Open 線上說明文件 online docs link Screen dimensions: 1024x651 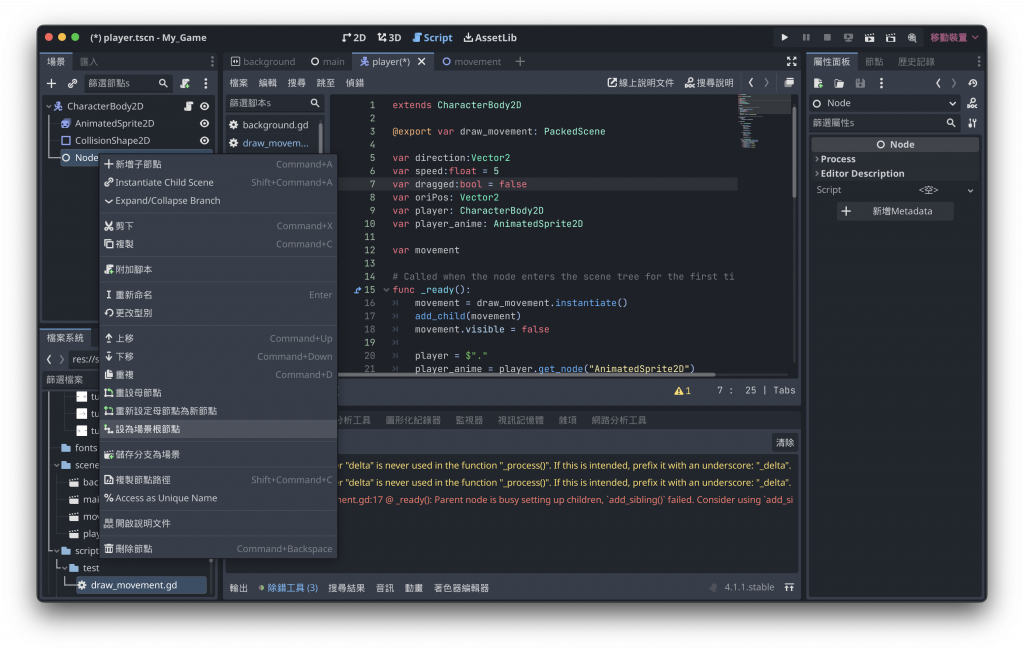pos(641,83)
